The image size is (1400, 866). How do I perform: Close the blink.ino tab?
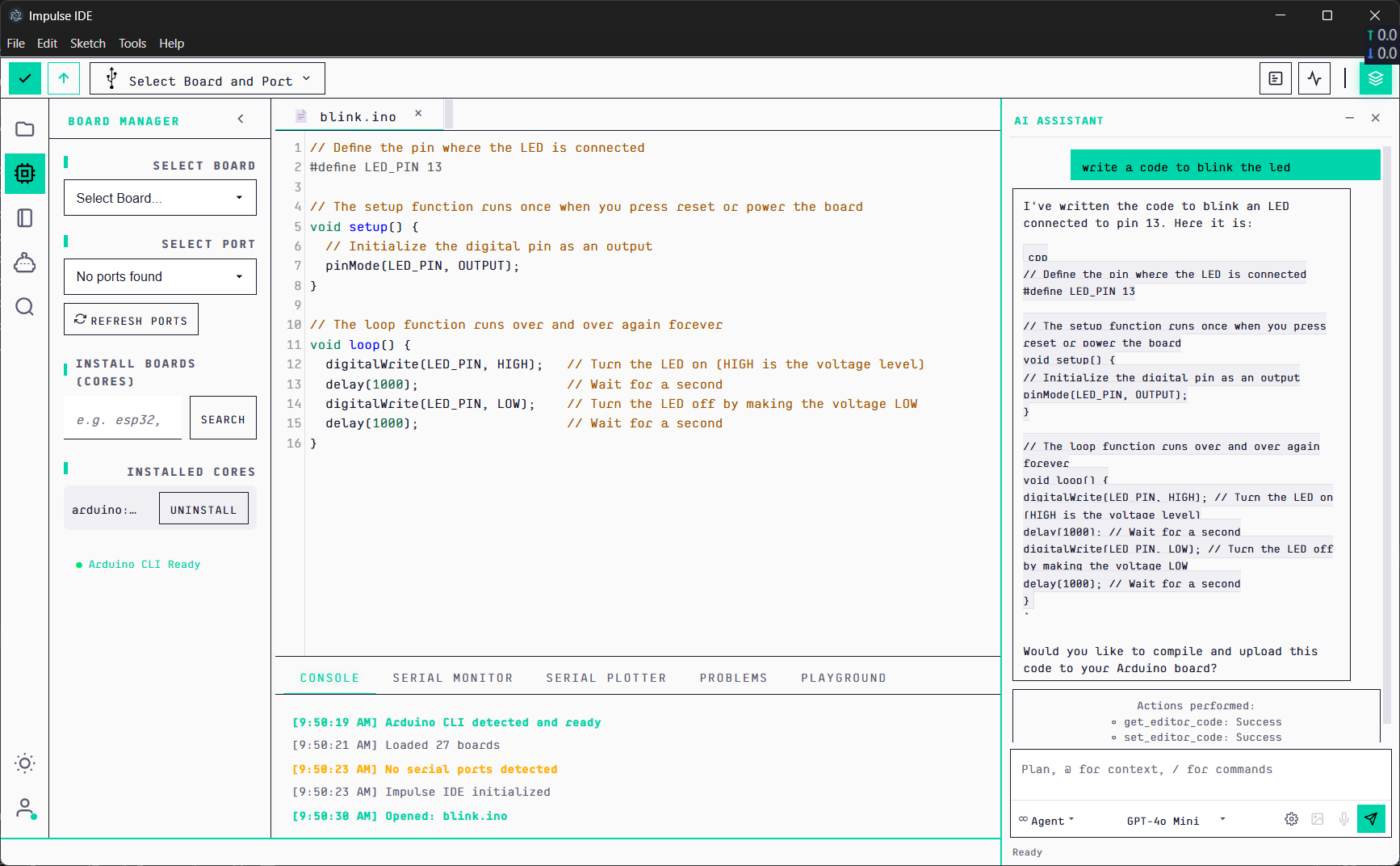(418, 114)
